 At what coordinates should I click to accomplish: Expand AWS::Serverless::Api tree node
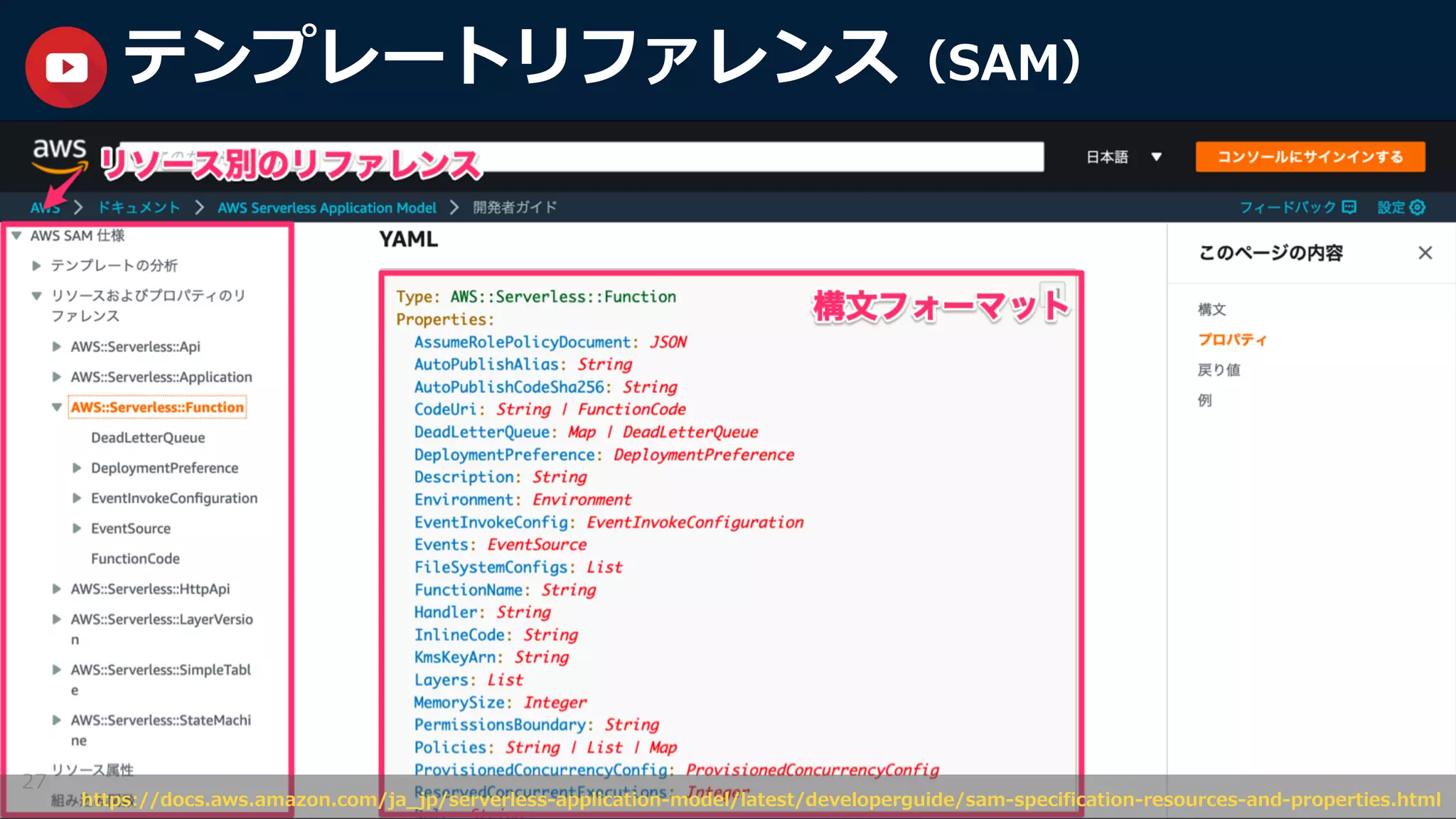coord(56,347)
